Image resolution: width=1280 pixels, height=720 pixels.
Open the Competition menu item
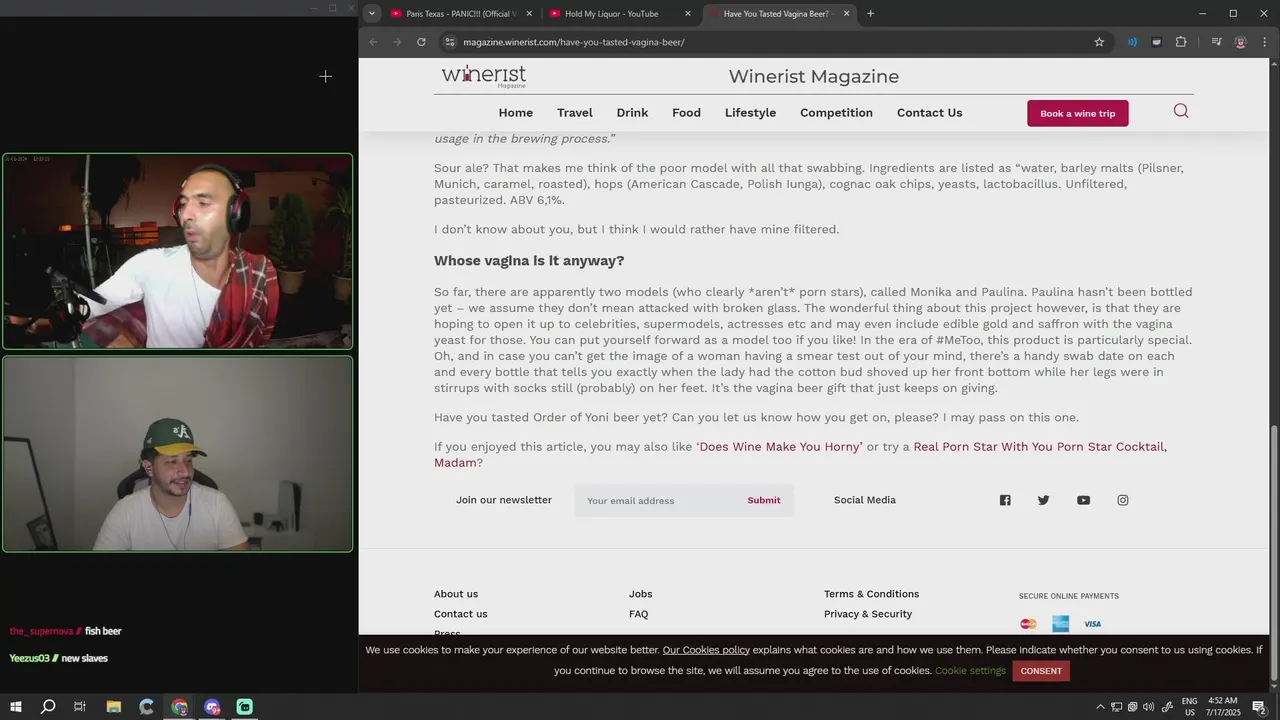pyautogui.click(x=836, y=113)
